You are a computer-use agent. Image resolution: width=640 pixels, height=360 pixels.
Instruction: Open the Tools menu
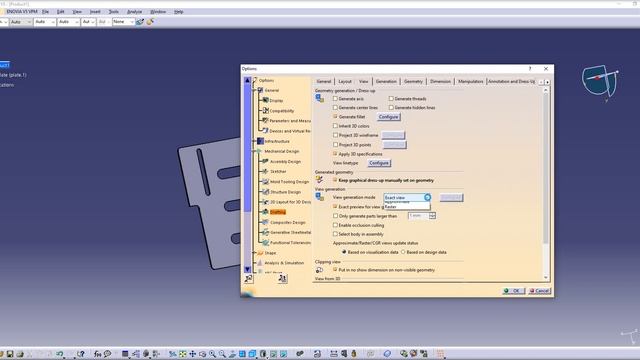point(113,12)
